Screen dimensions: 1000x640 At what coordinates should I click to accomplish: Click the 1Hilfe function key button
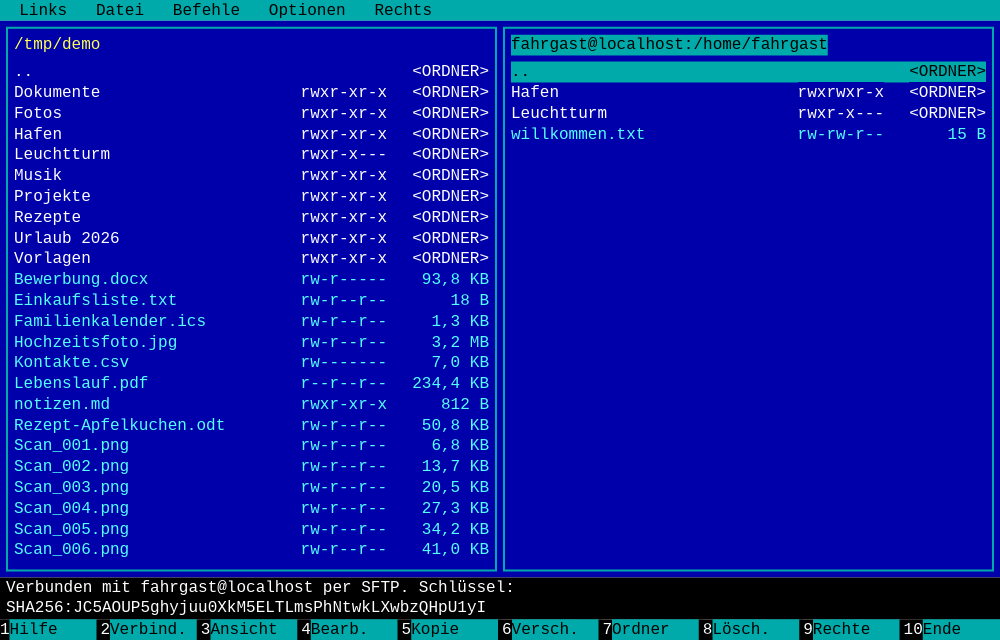click(48, 629)
